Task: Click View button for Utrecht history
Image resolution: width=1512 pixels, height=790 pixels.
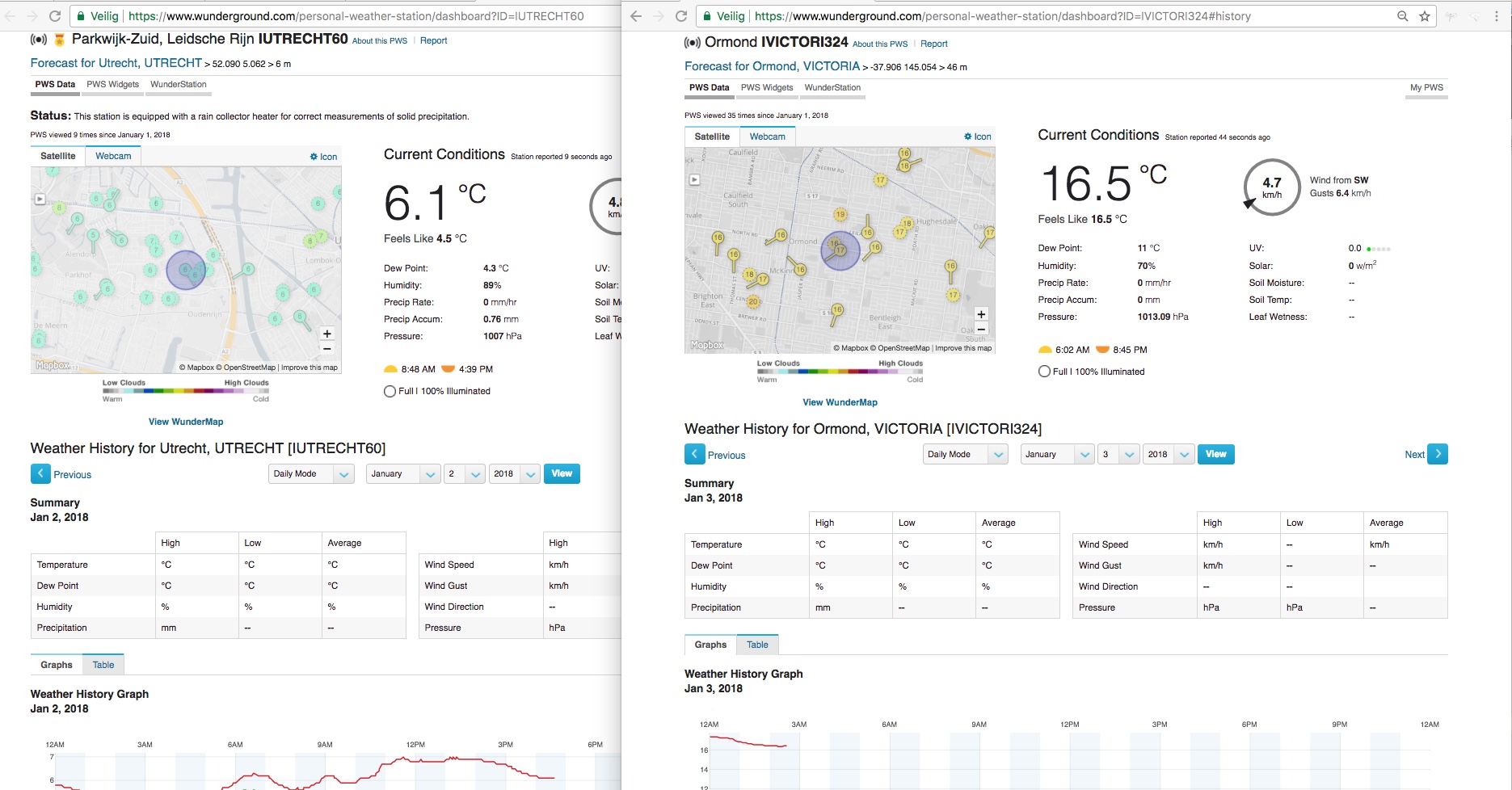Action: click(562, 474)
